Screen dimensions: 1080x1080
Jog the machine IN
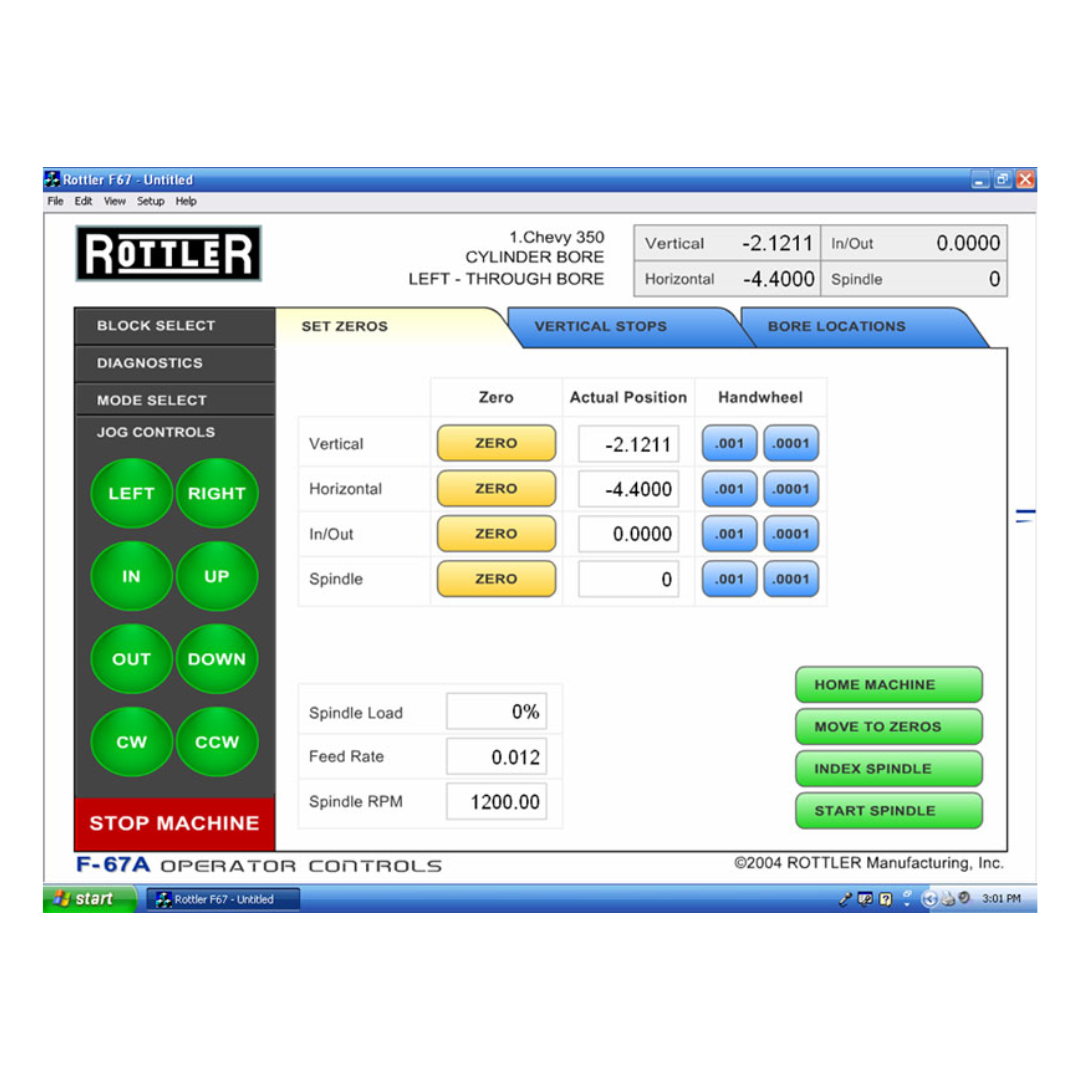131,576
